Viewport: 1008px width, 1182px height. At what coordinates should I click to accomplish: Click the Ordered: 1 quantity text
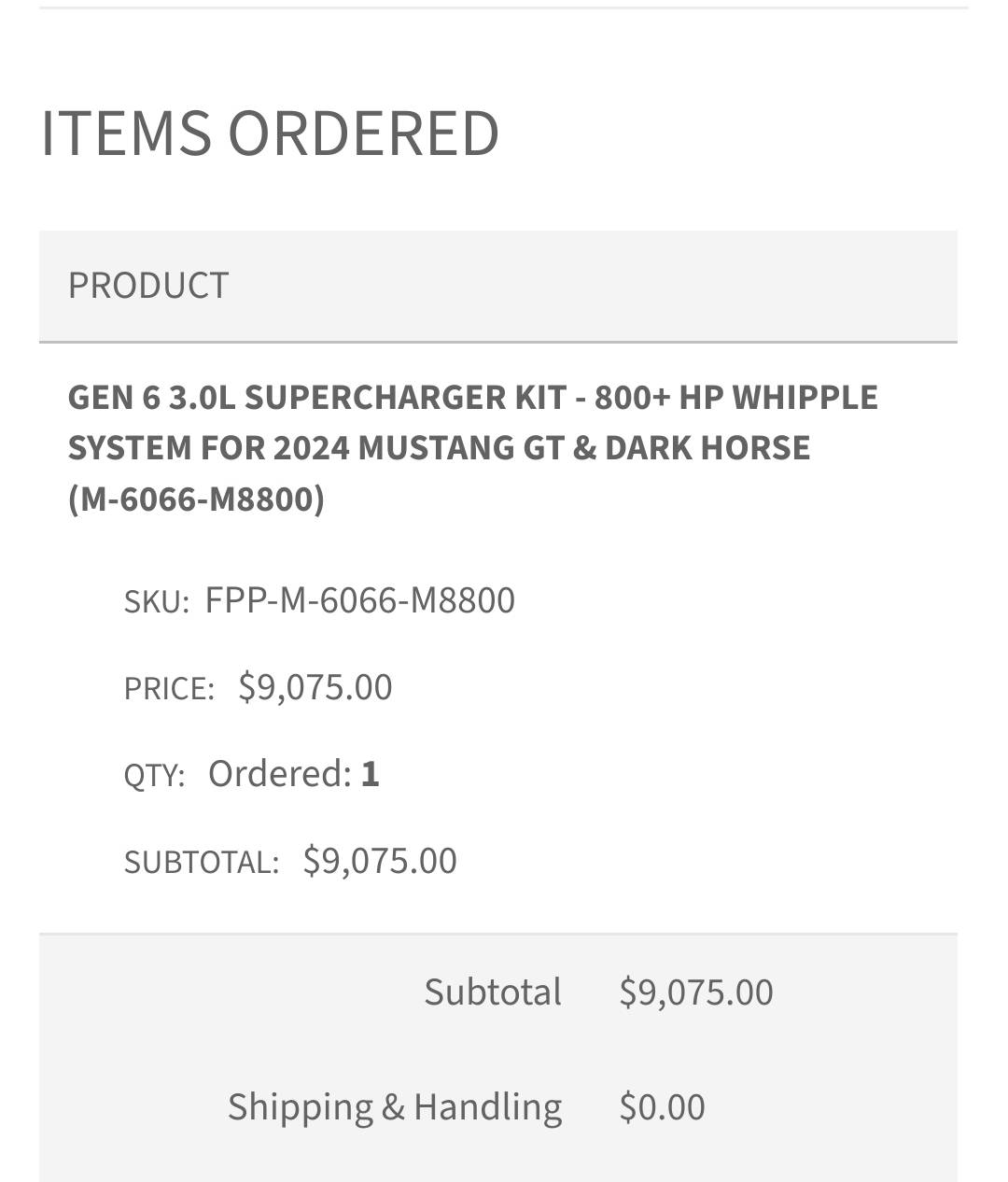294,774
